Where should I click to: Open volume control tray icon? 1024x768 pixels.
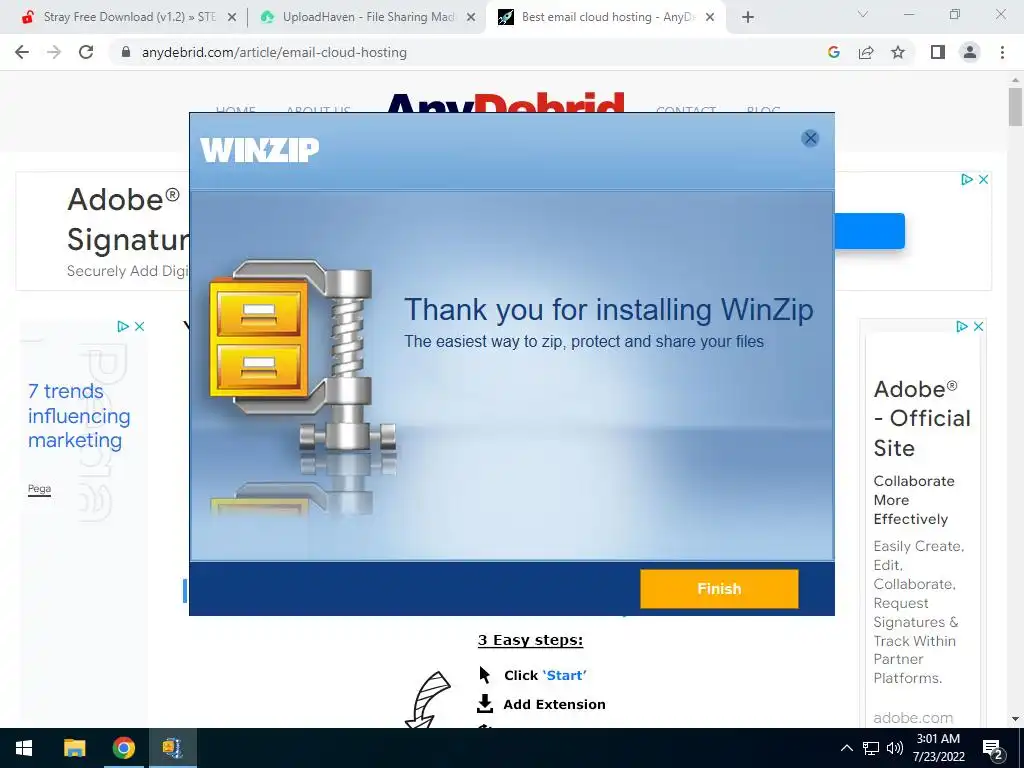tap(895, 748)
